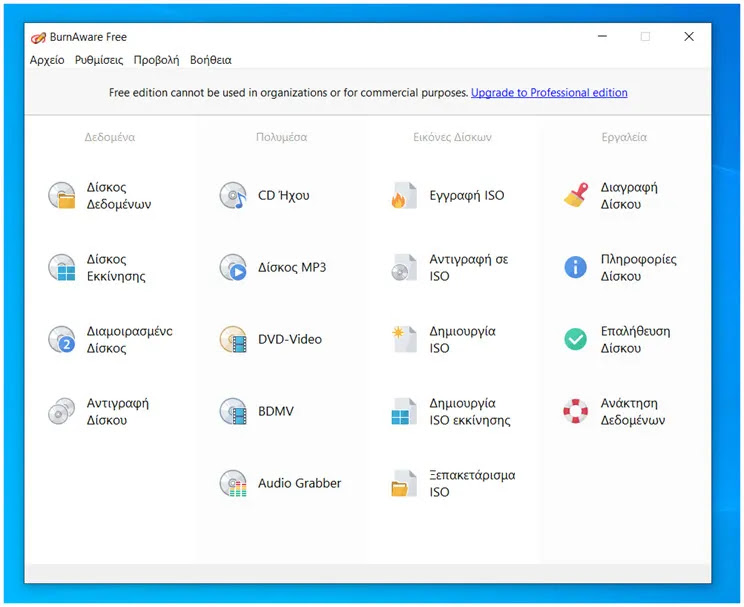Viewport: 744px width, 607px height.
Task: Click the BDMV Blu-ray film icon
Action: (233, 411)
